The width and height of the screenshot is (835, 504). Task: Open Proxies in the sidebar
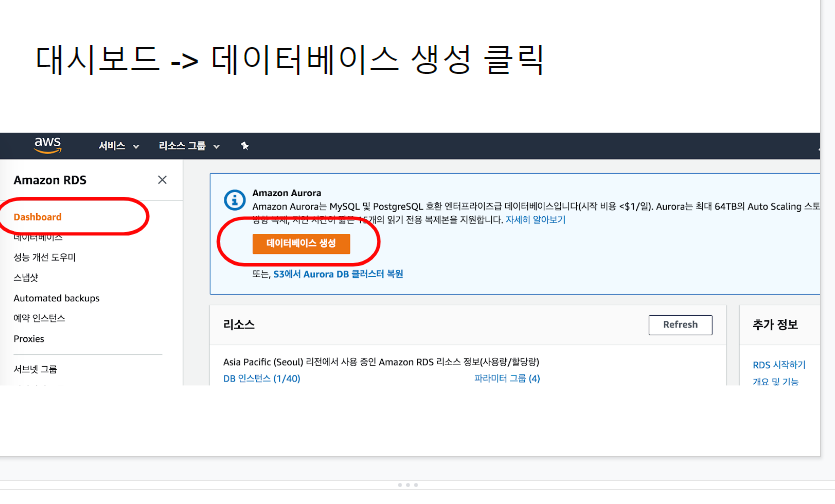(x=29, y=338)
